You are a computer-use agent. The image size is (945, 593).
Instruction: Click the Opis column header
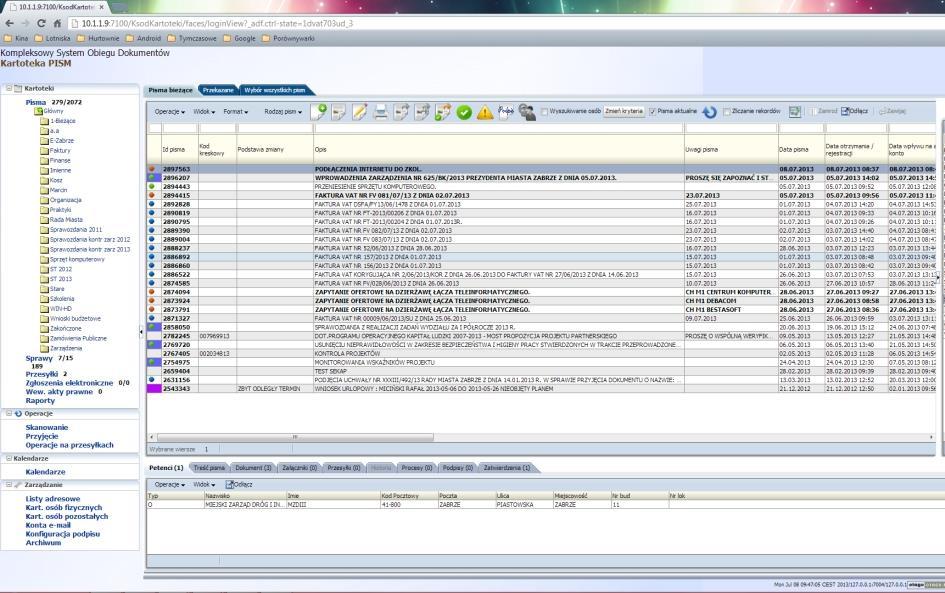498,149
